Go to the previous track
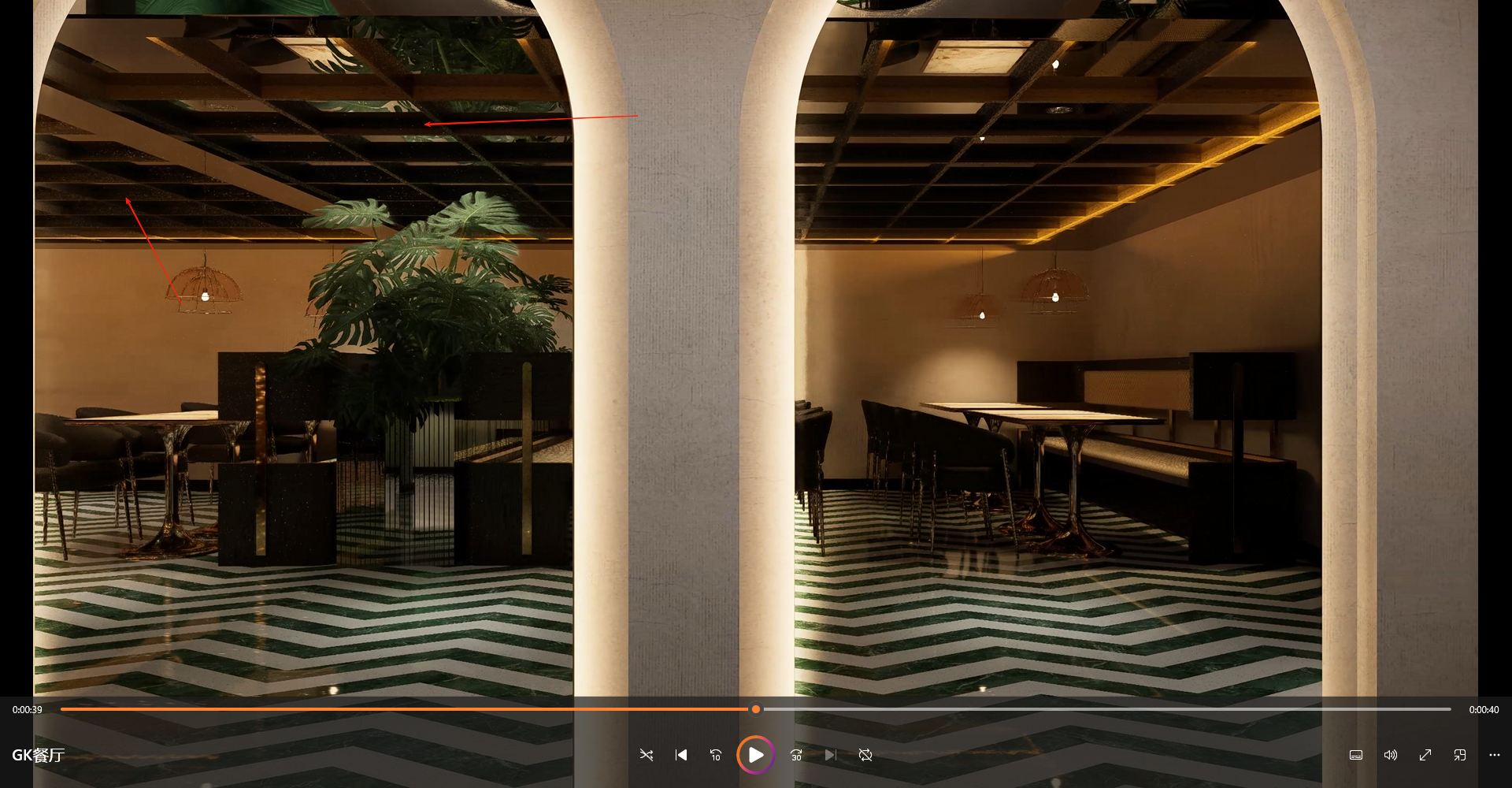The width and height of the screenshot is (1512, 788). [x=681, y=755]
